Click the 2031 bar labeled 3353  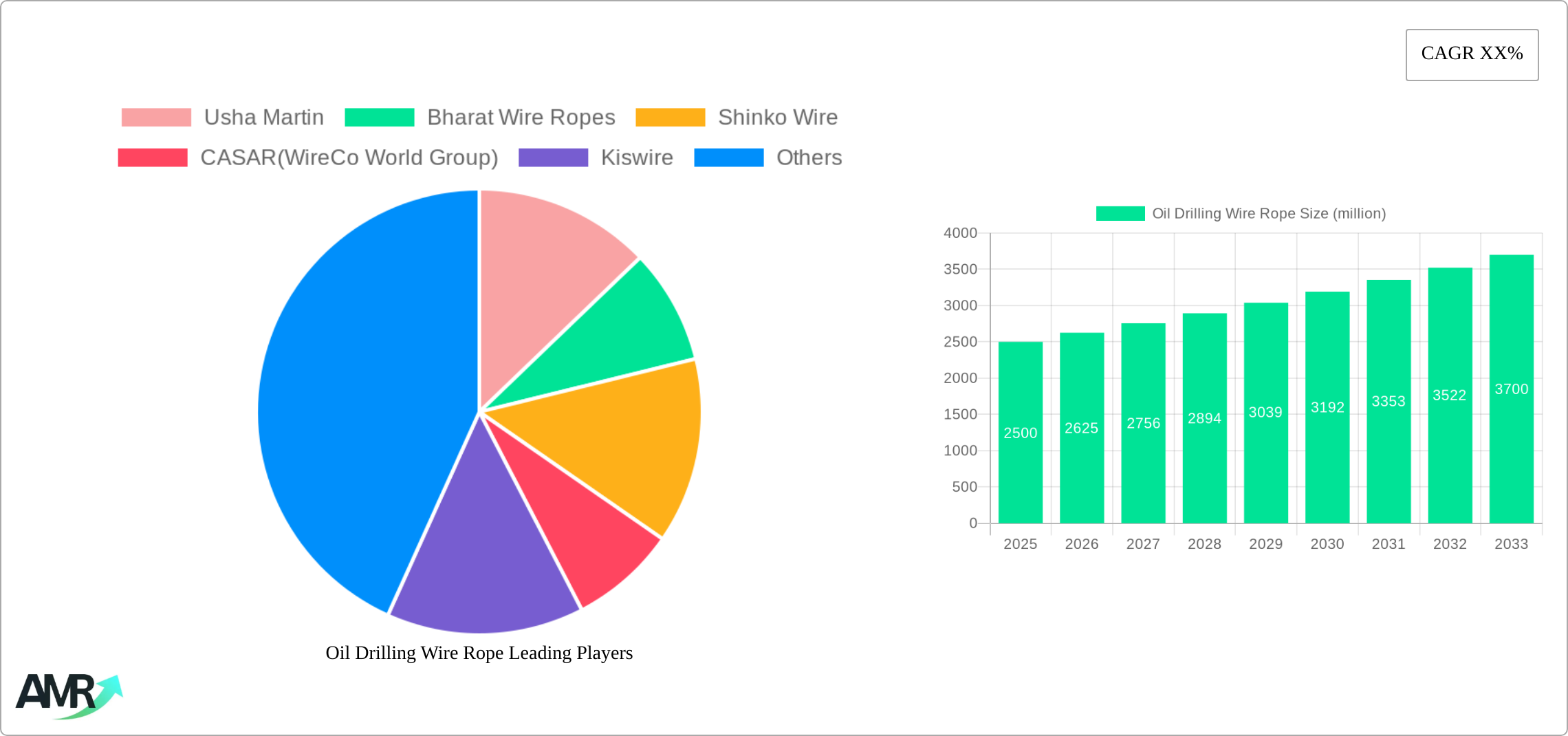tap(1388, 401)
